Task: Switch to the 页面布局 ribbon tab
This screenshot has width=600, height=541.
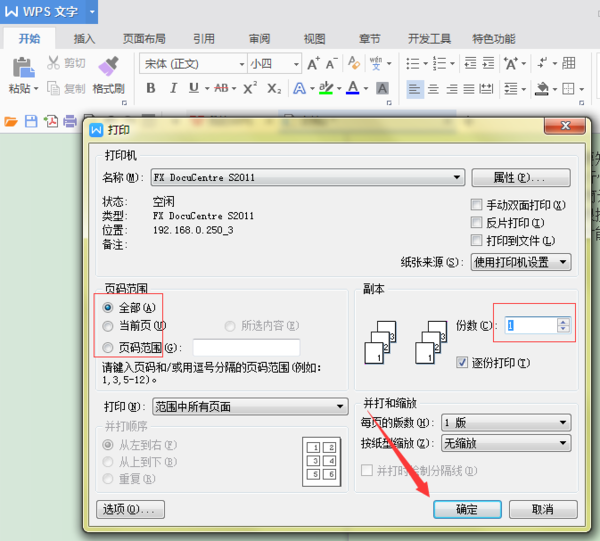Action: [x=144, y=39]
